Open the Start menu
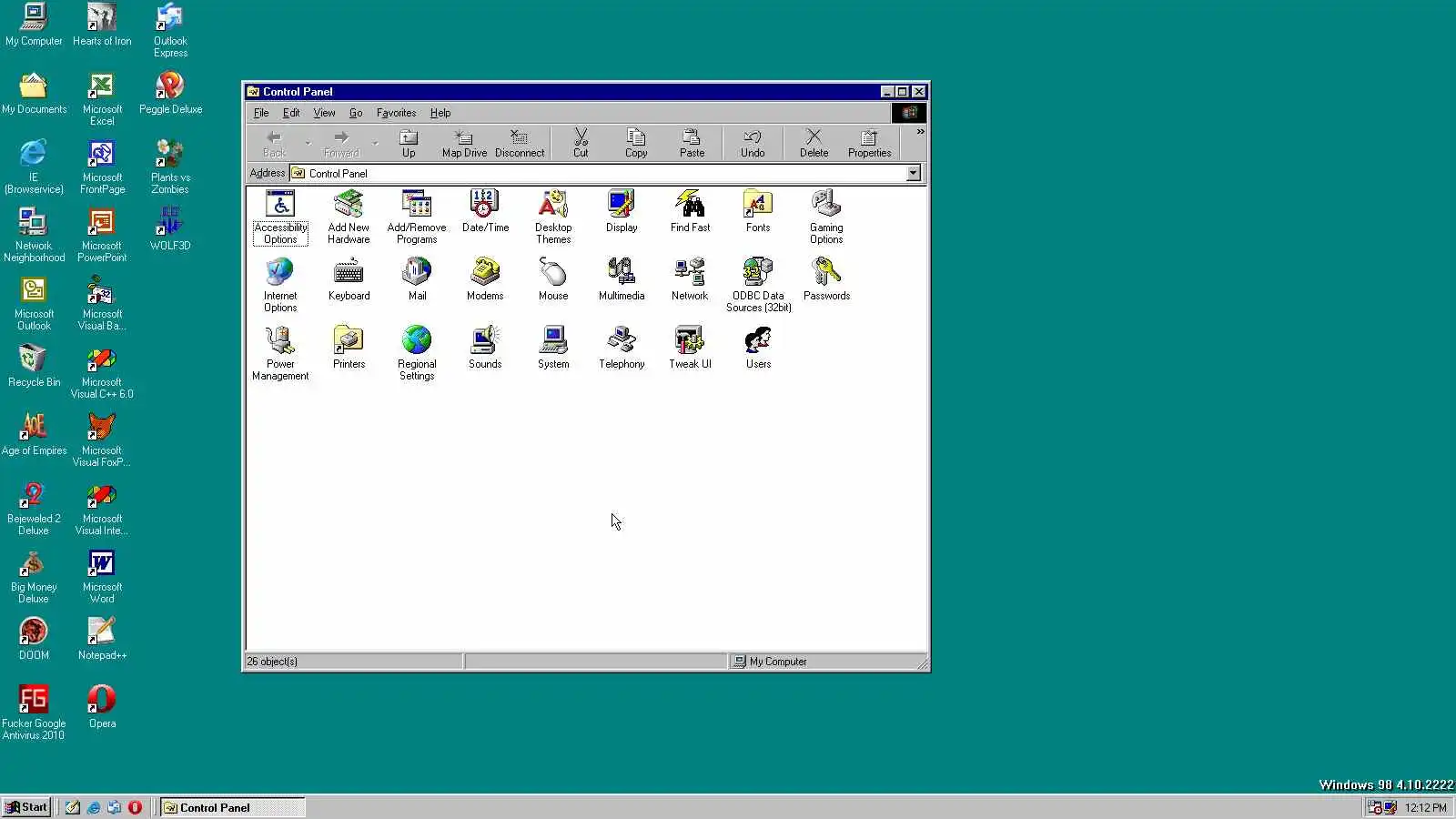1456x819 pixels. click(25, 807)
